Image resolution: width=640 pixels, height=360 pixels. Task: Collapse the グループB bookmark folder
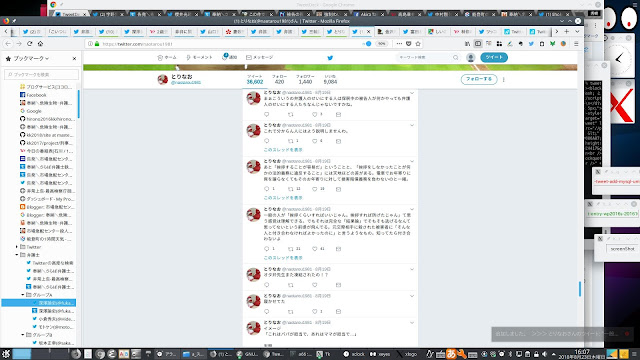coord(23,335)
